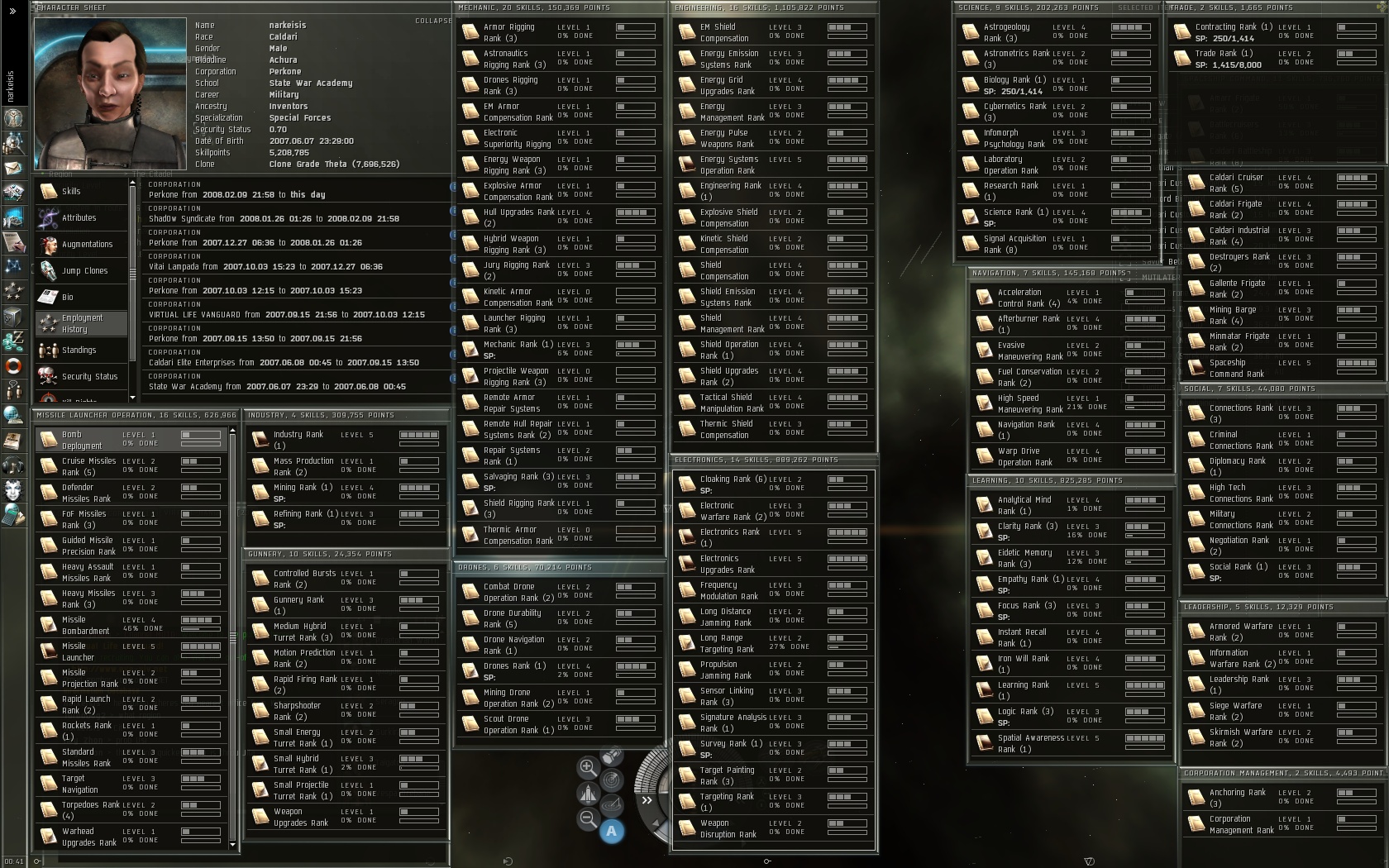Open the contracts paper-and-pen icon
1389x868 pixels.
click(x=13, y=241)
